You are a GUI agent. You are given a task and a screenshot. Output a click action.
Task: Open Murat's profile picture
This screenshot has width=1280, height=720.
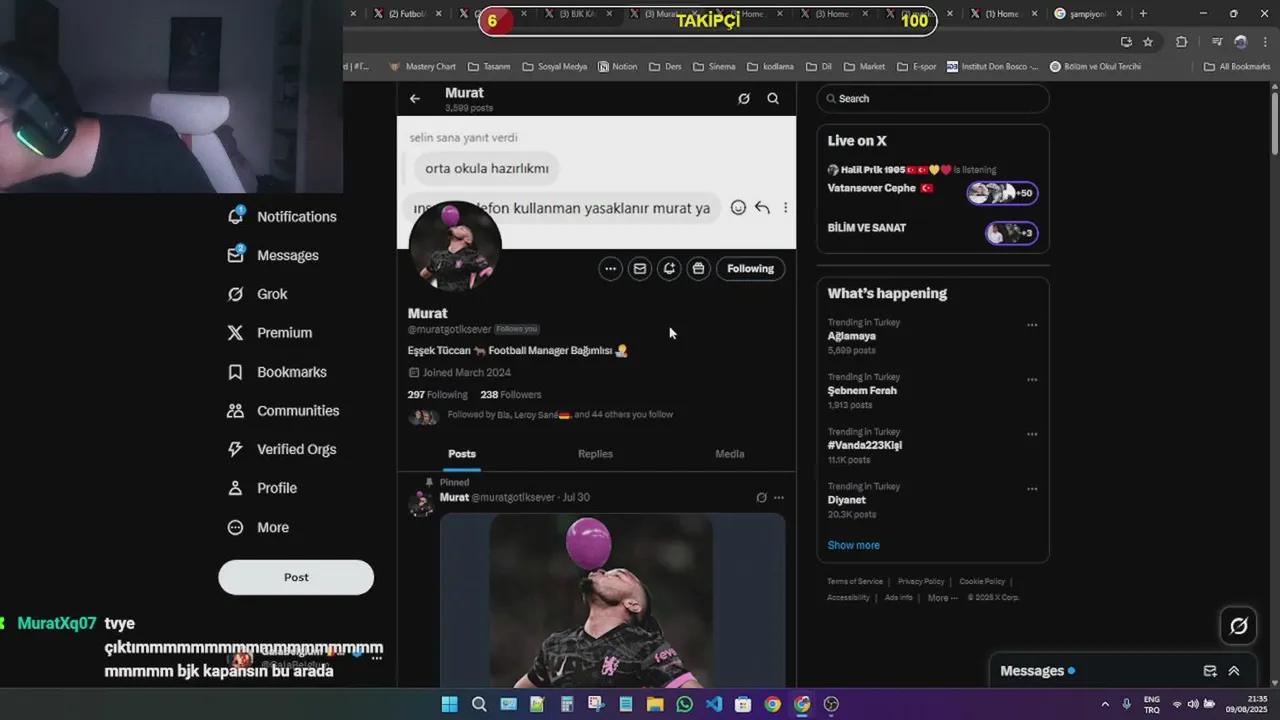tap(455, 246)
